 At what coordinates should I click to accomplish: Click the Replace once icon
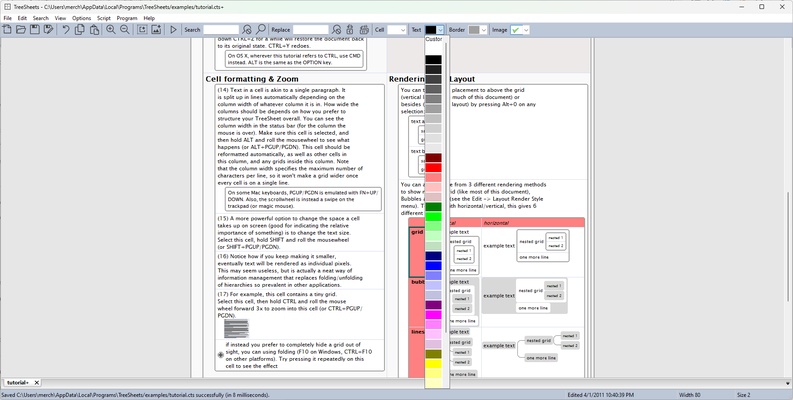point(350,30)
